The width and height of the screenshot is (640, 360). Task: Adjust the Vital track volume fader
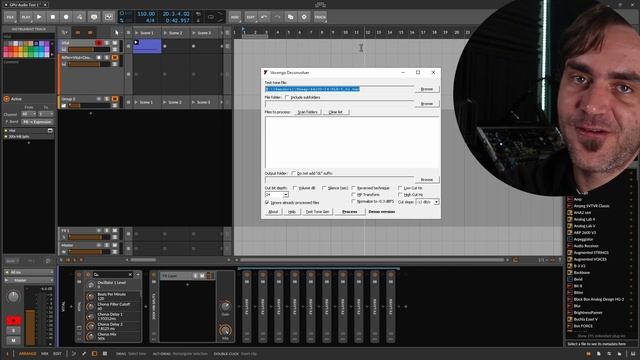click(x=89, y=49)
